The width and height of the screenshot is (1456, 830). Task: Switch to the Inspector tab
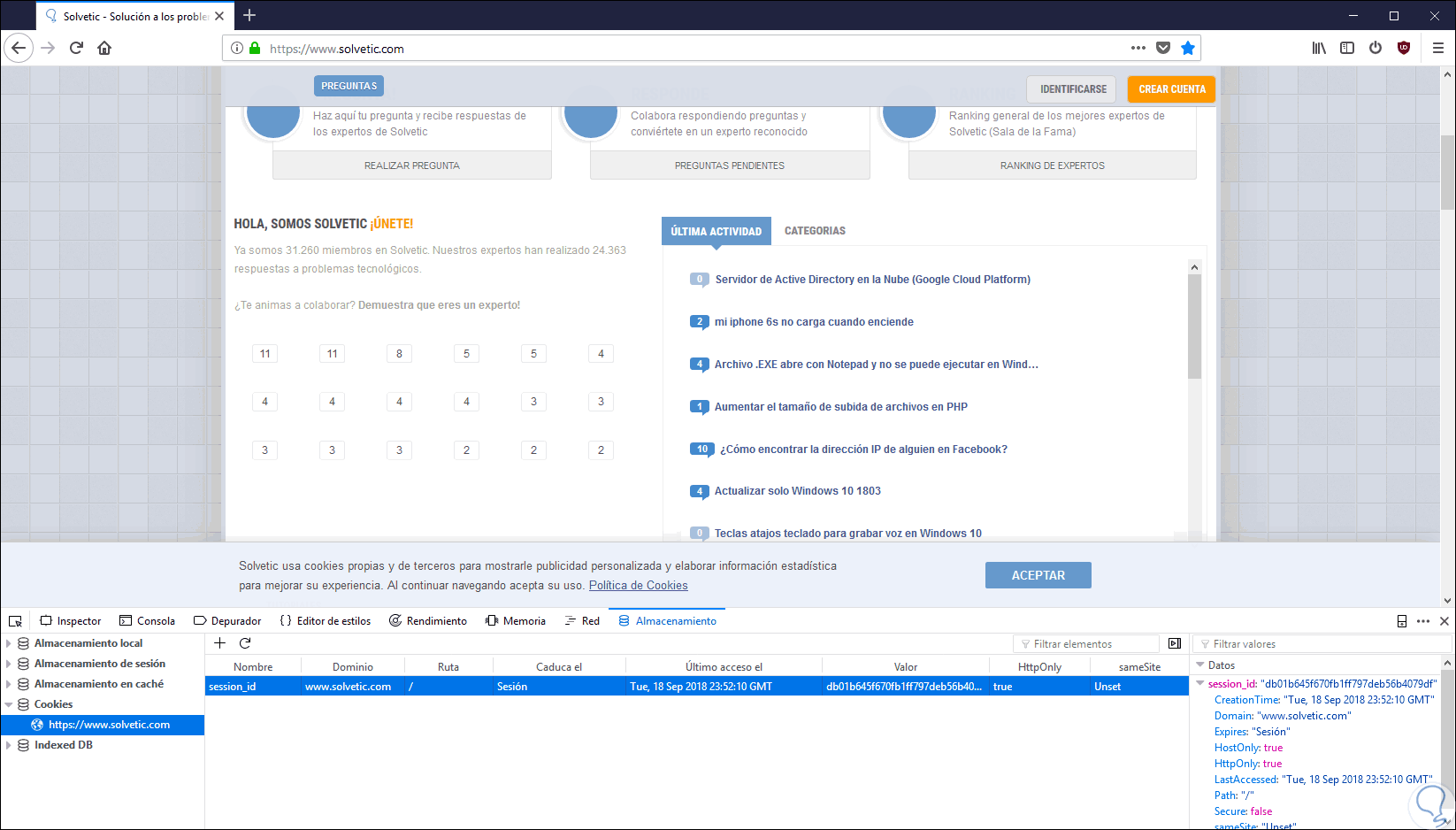click(71, 621)
